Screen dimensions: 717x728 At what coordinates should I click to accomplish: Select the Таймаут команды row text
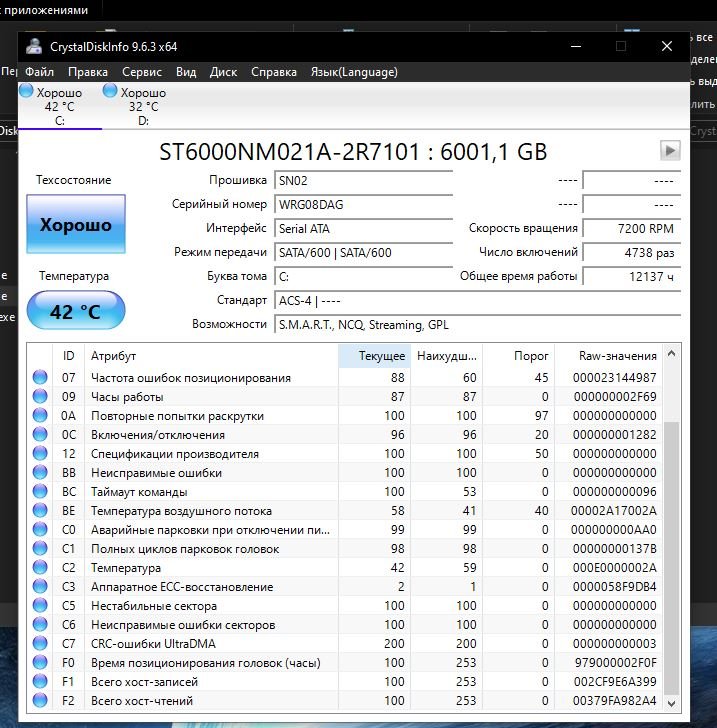point(139,492)
